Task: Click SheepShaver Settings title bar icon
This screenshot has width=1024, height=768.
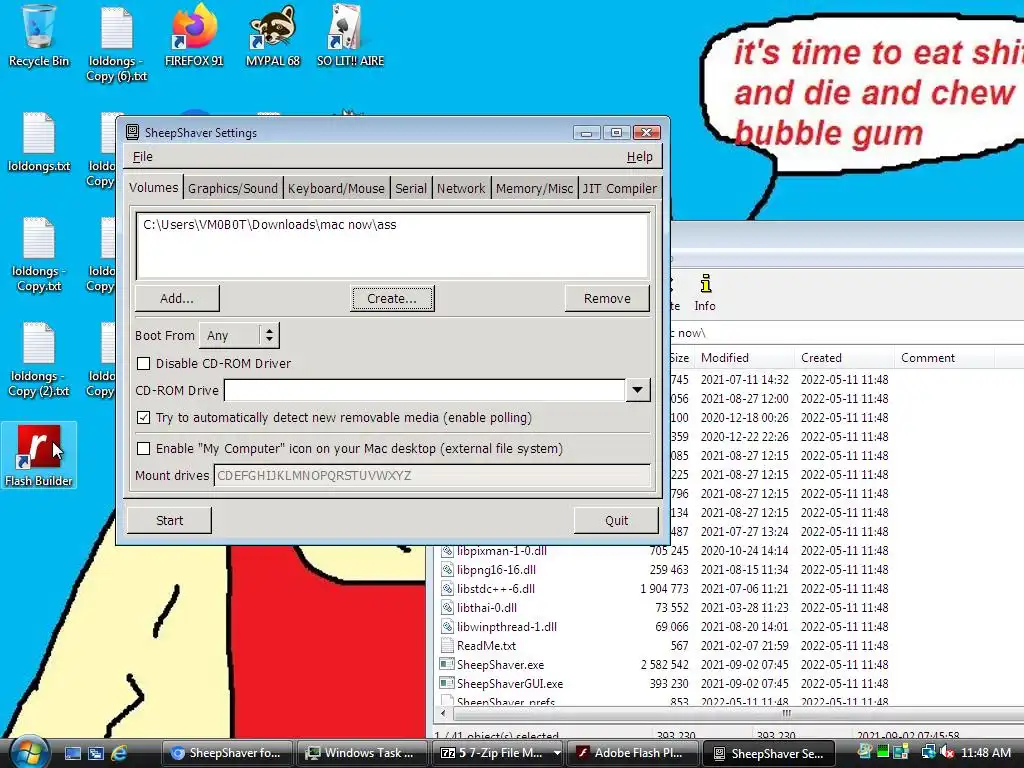Action: (133, 132)
